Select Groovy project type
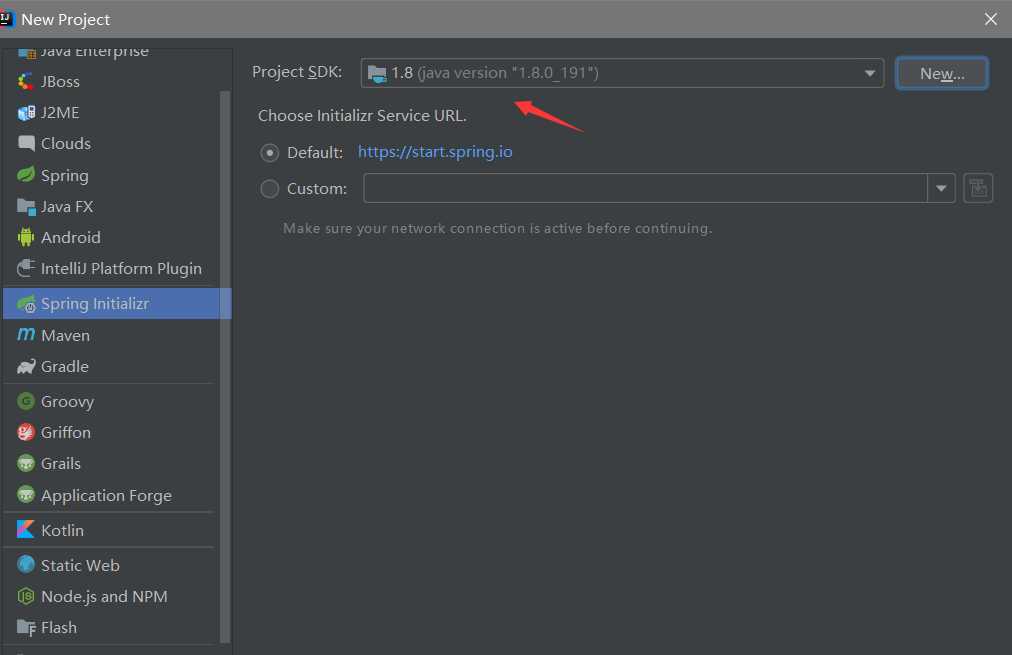Screen dimensions: 1012x655 pos(112,401)
